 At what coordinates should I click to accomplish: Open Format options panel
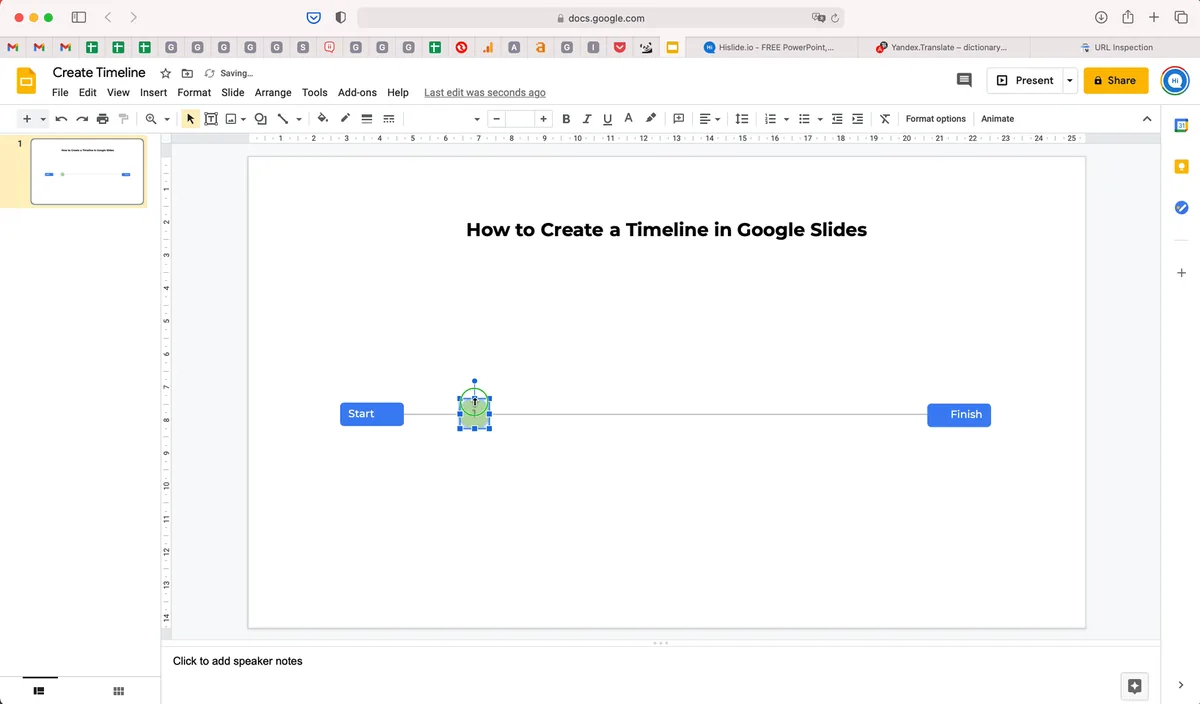pyautogui.click(x=936, y=119)
